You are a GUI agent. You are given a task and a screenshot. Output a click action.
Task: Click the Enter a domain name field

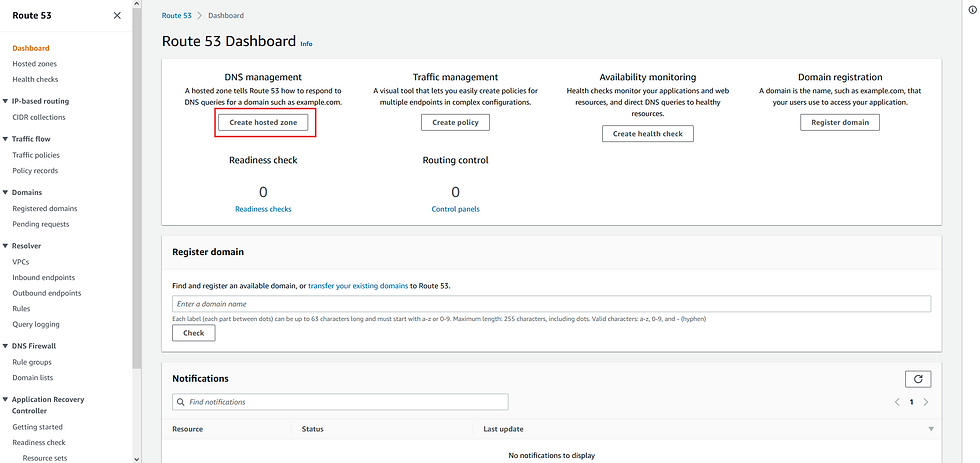pos(551,304)
